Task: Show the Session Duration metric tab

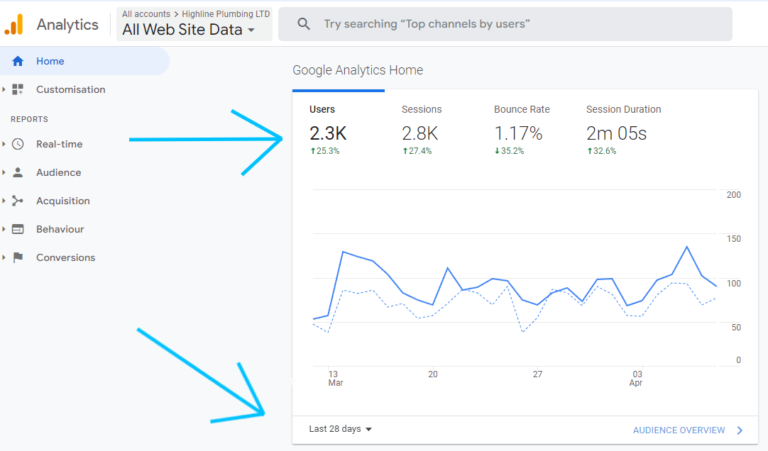Action: (x=623, y=129)
